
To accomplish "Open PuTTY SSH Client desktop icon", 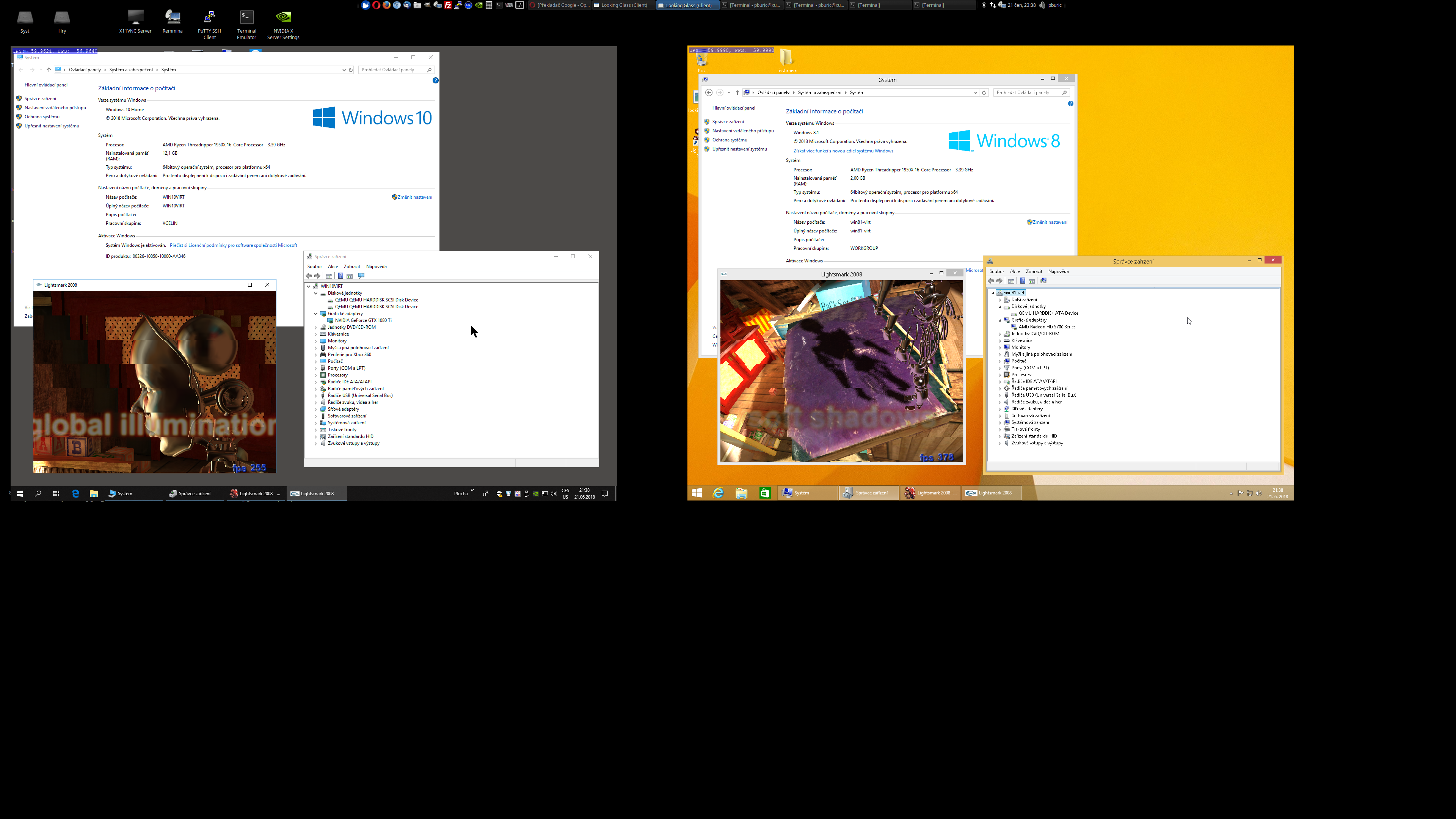I will [209, 25].
